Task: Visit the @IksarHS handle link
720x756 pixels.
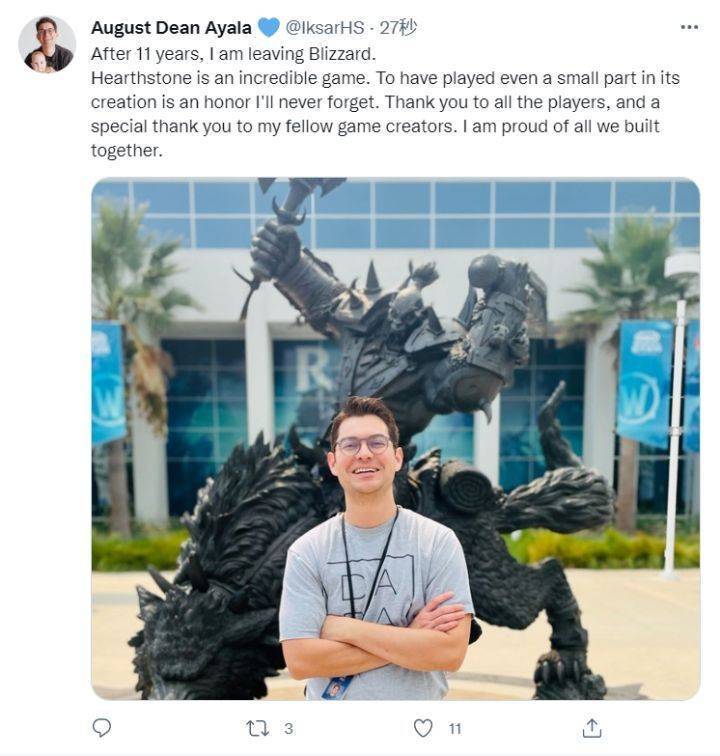Action: point(325,27)
